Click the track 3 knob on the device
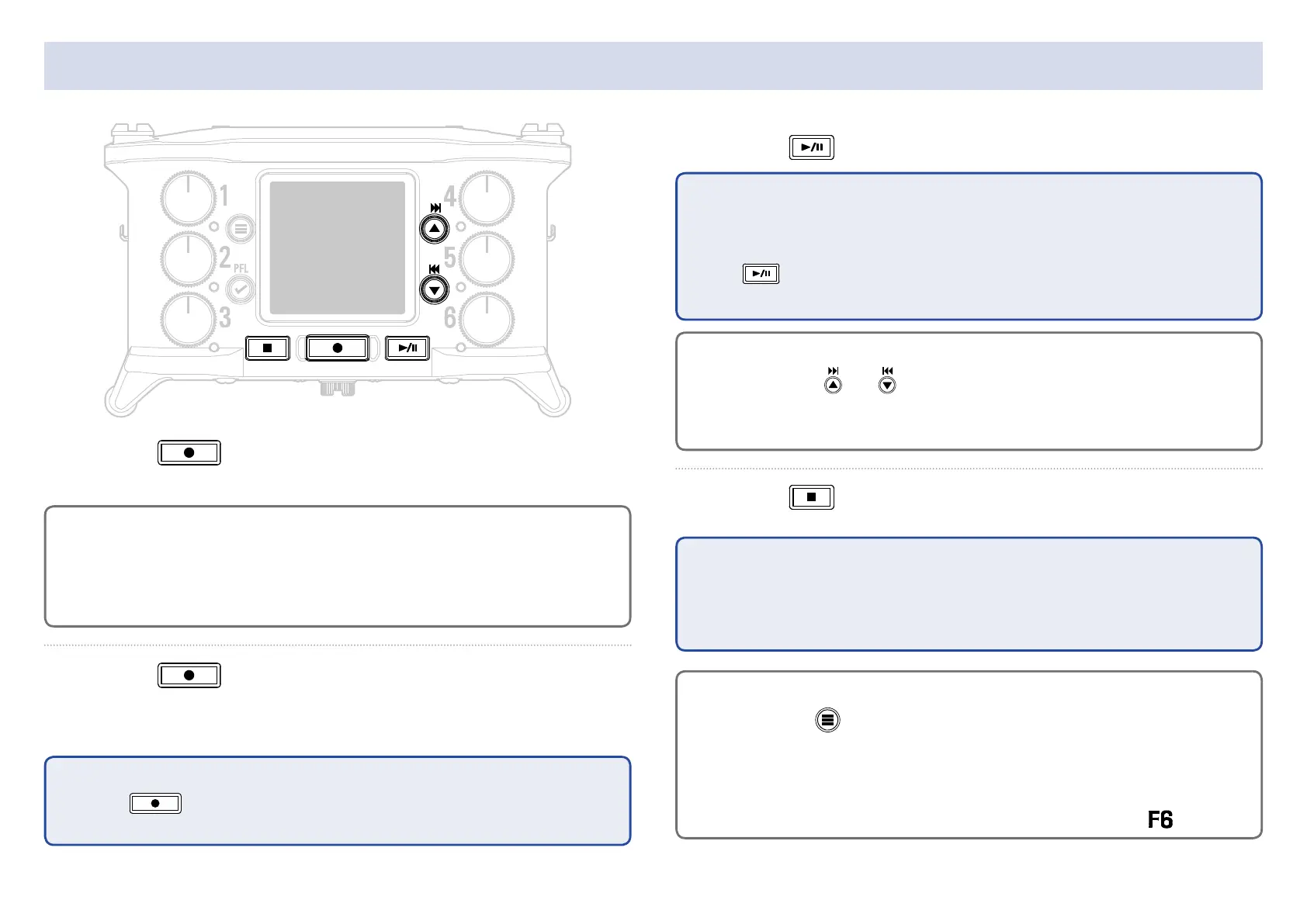 click(189, 319)
